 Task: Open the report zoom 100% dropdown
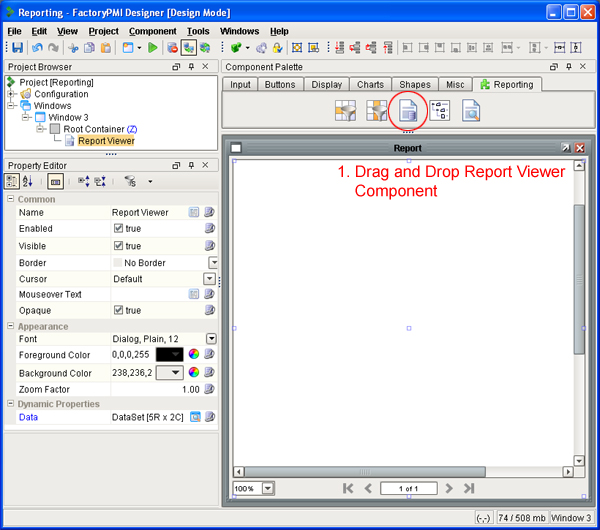(268, 488)
